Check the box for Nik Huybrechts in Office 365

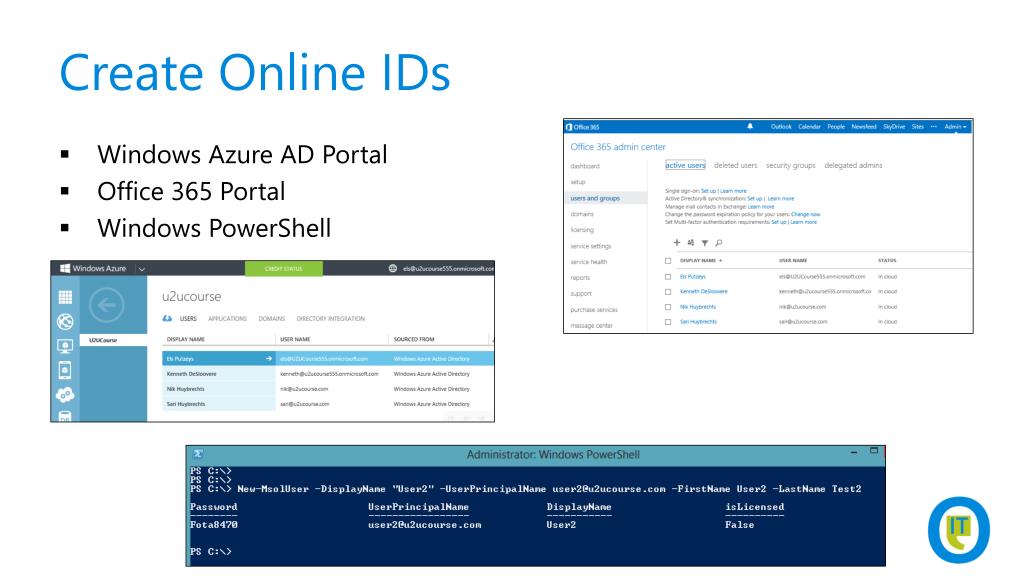point(668,307)
